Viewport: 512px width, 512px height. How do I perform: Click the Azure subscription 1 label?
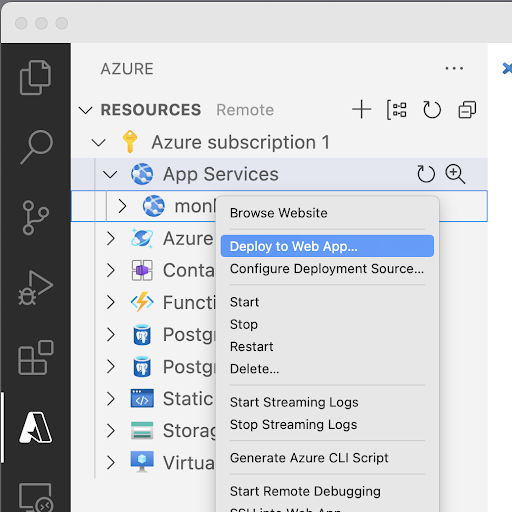pos(241,142)
